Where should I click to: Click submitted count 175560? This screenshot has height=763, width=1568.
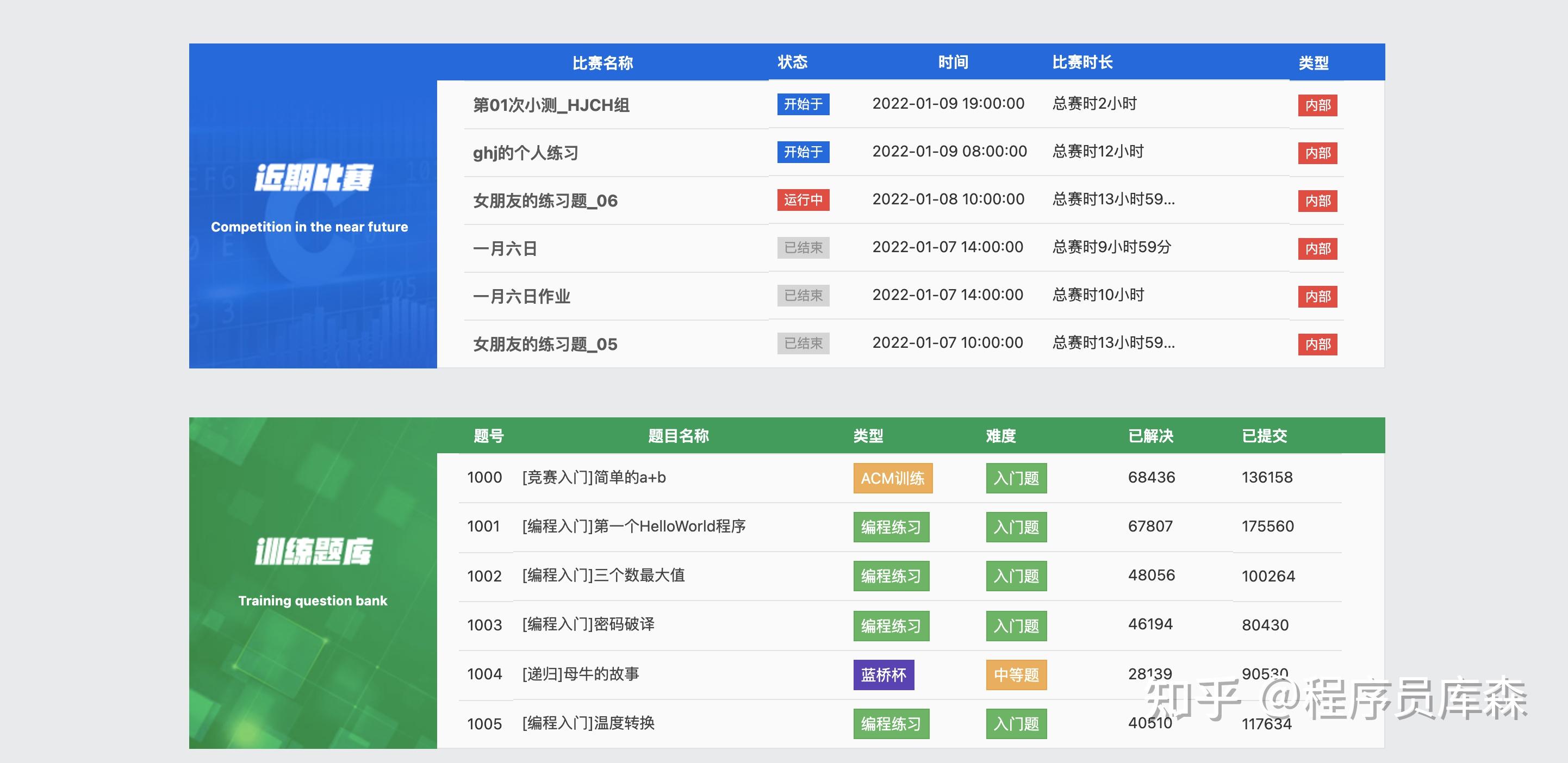pos(1267,526)
